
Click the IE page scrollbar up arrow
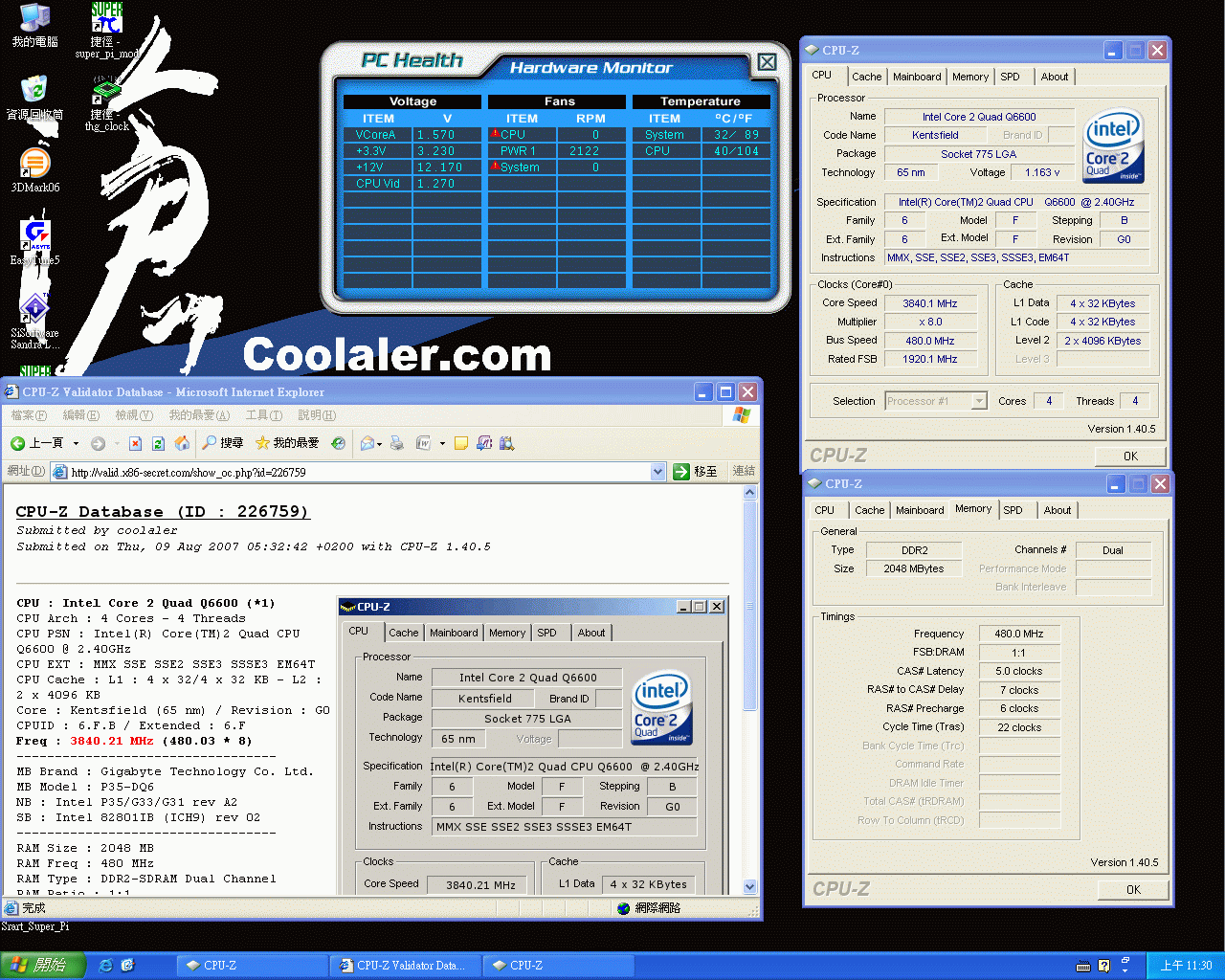coord(750,492)
